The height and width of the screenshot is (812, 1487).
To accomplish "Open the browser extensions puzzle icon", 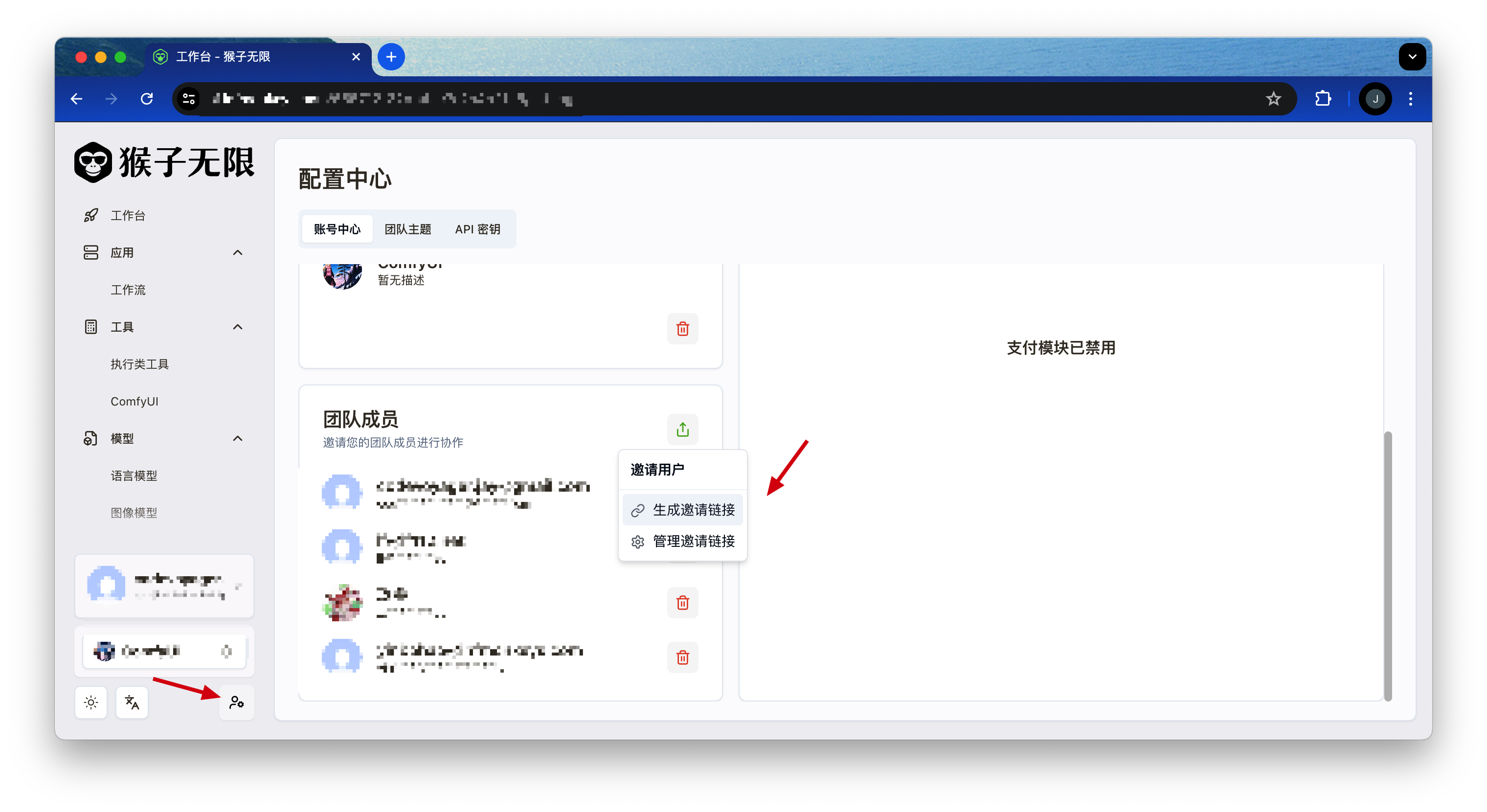I will (1323, 99).
